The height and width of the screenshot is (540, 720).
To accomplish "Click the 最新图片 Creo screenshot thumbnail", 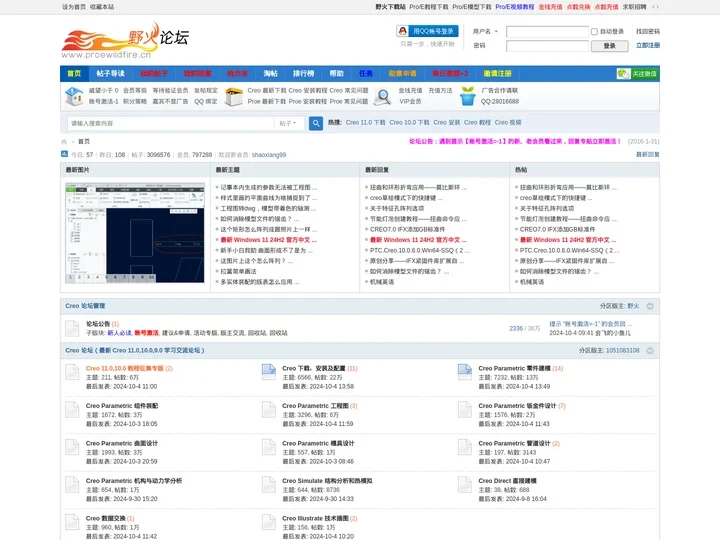I will [x=135, y=233].
